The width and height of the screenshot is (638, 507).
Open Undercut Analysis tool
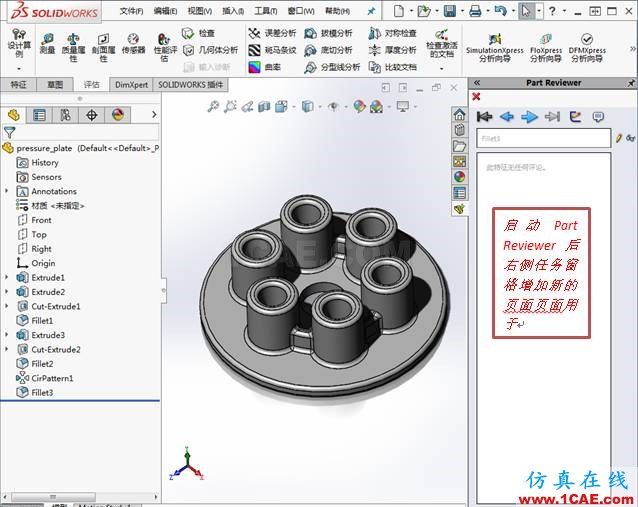[328, 50]
